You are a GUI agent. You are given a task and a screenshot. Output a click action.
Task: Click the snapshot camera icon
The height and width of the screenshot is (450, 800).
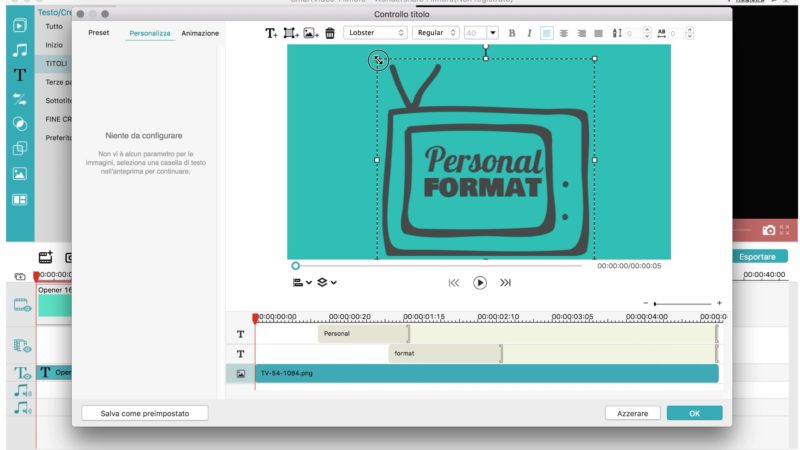(x=769, y=230)
